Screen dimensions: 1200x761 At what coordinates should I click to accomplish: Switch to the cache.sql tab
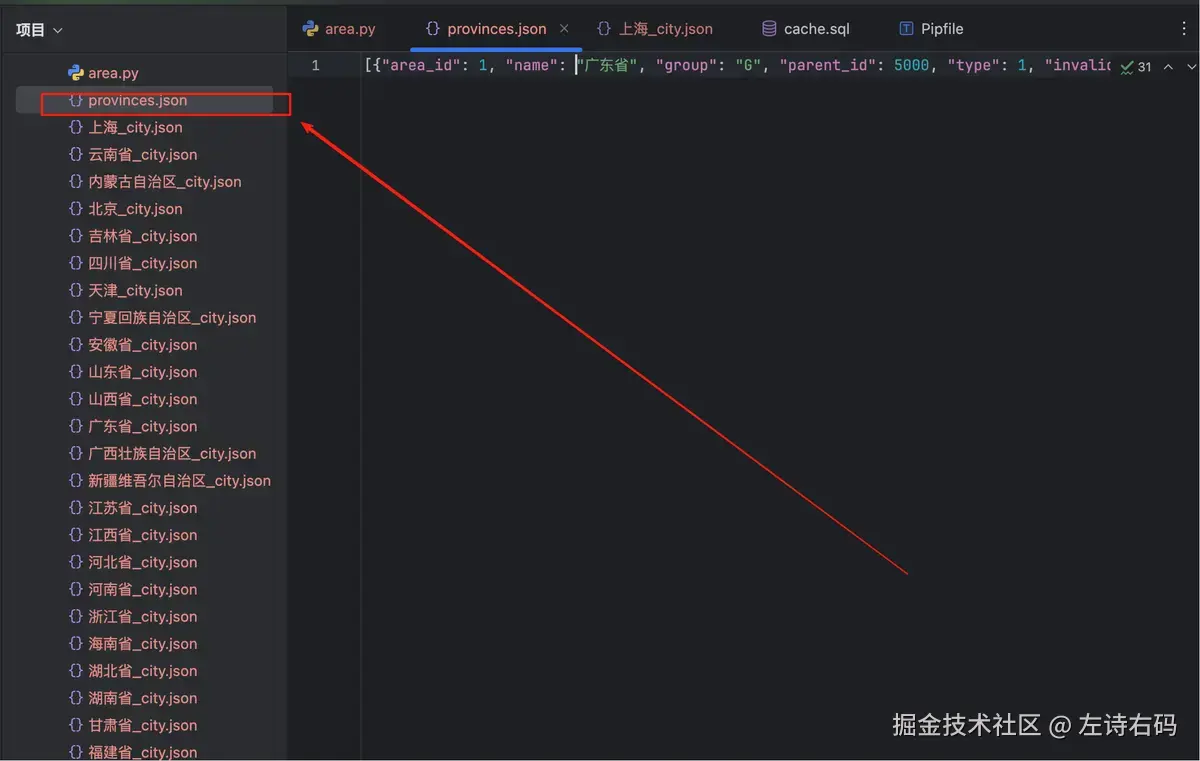[815, 28]
